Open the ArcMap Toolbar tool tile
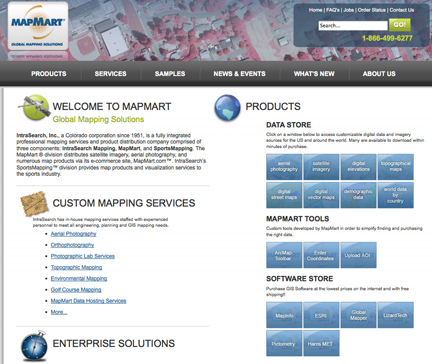The width and height of the screenshot is (432, 364). [284, 255]
